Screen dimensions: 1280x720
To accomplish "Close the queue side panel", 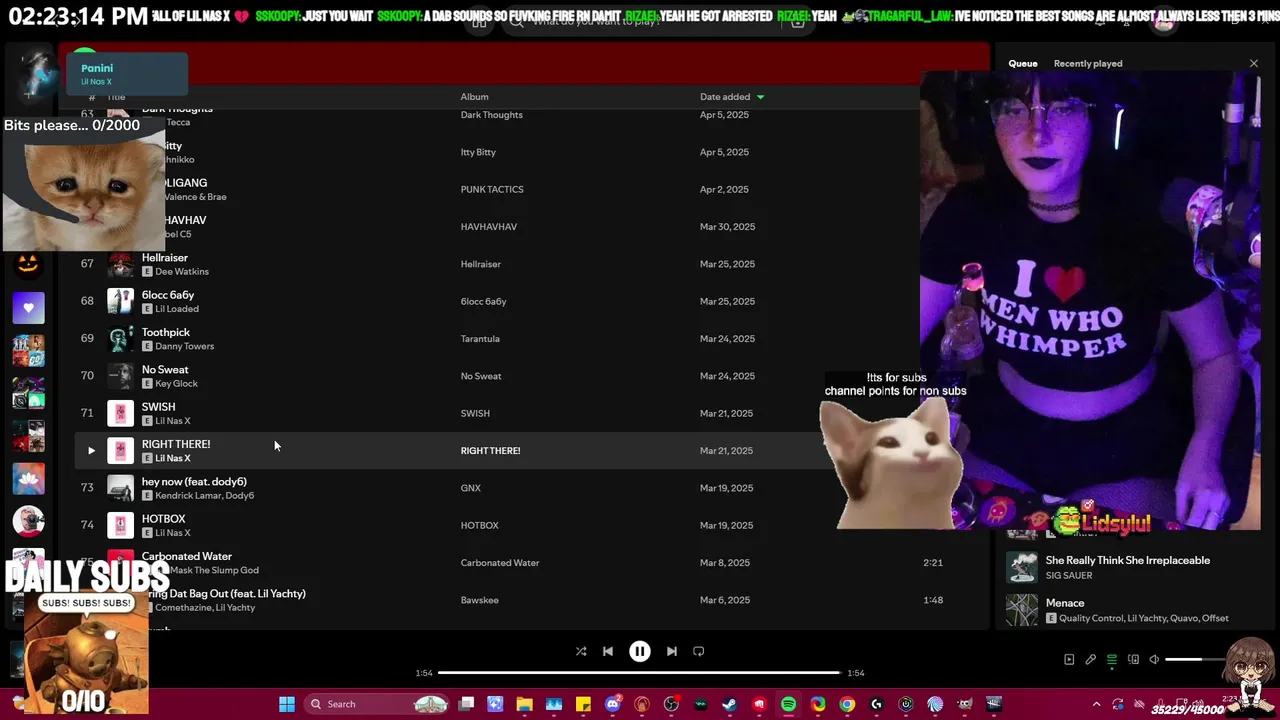I will click(x=1254, y=63).
